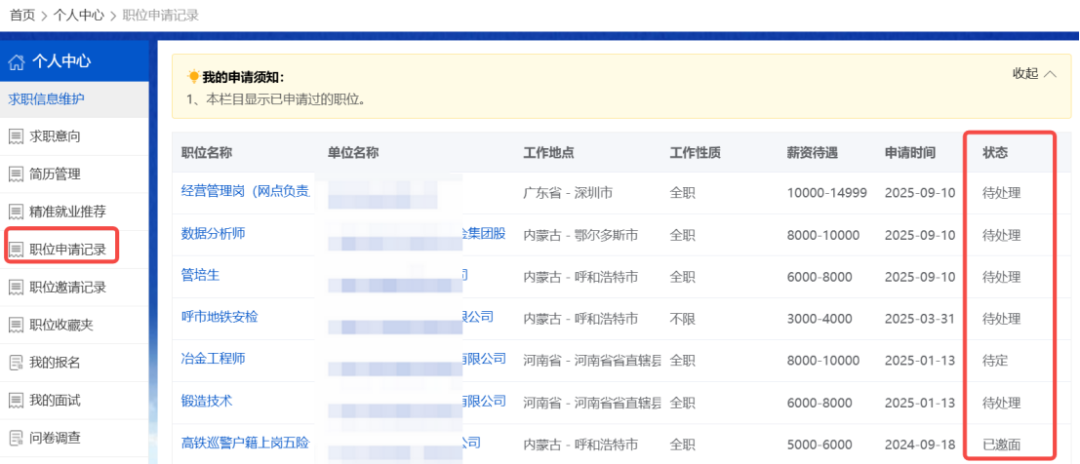Select 求职信息维护 section header
The image size is (1080, 464).
[x=47, y=99]
